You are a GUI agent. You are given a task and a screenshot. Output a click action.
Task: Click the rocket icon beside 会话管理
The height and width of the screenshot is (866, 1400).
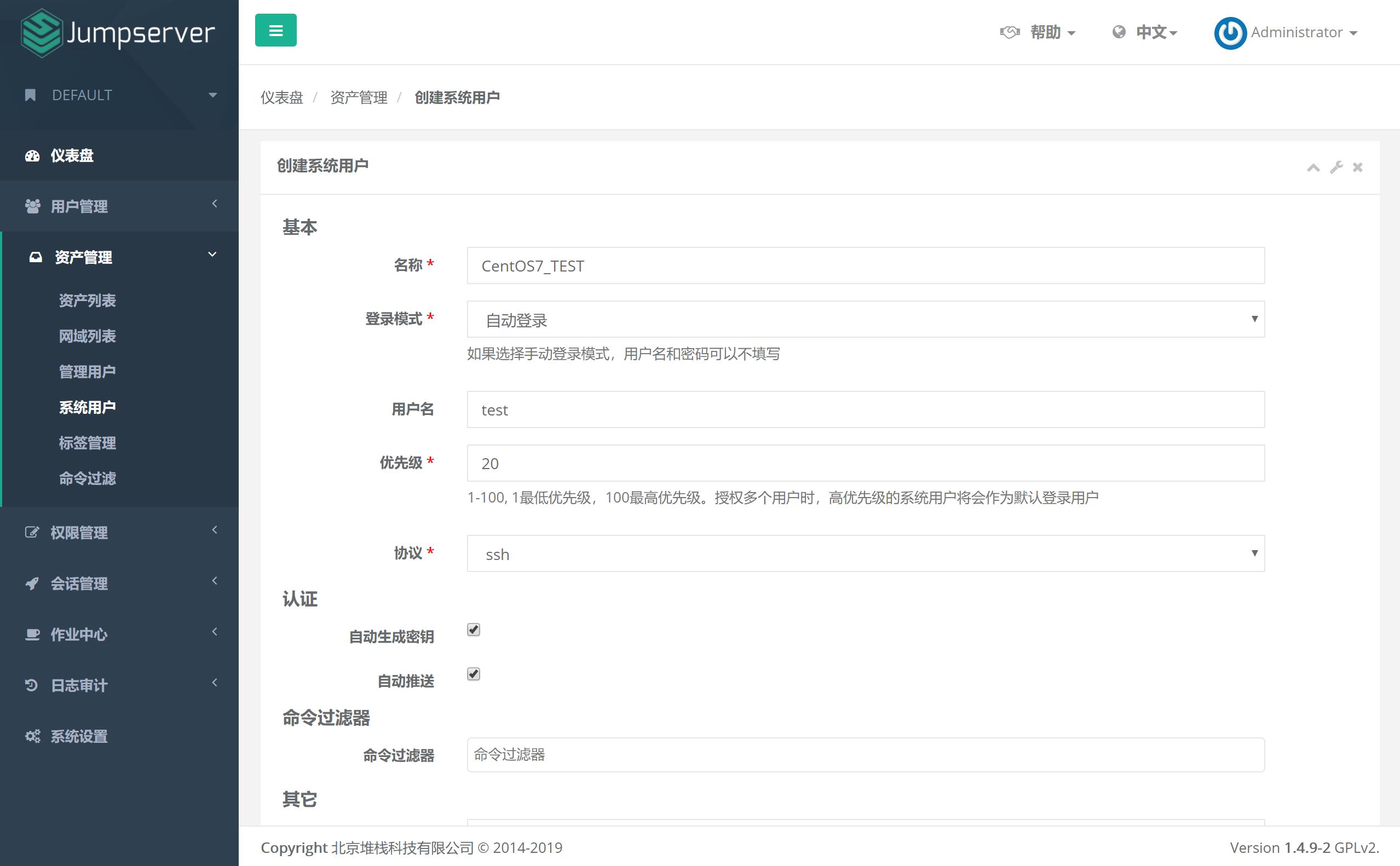pyautogui.click(x=32, y=584)
